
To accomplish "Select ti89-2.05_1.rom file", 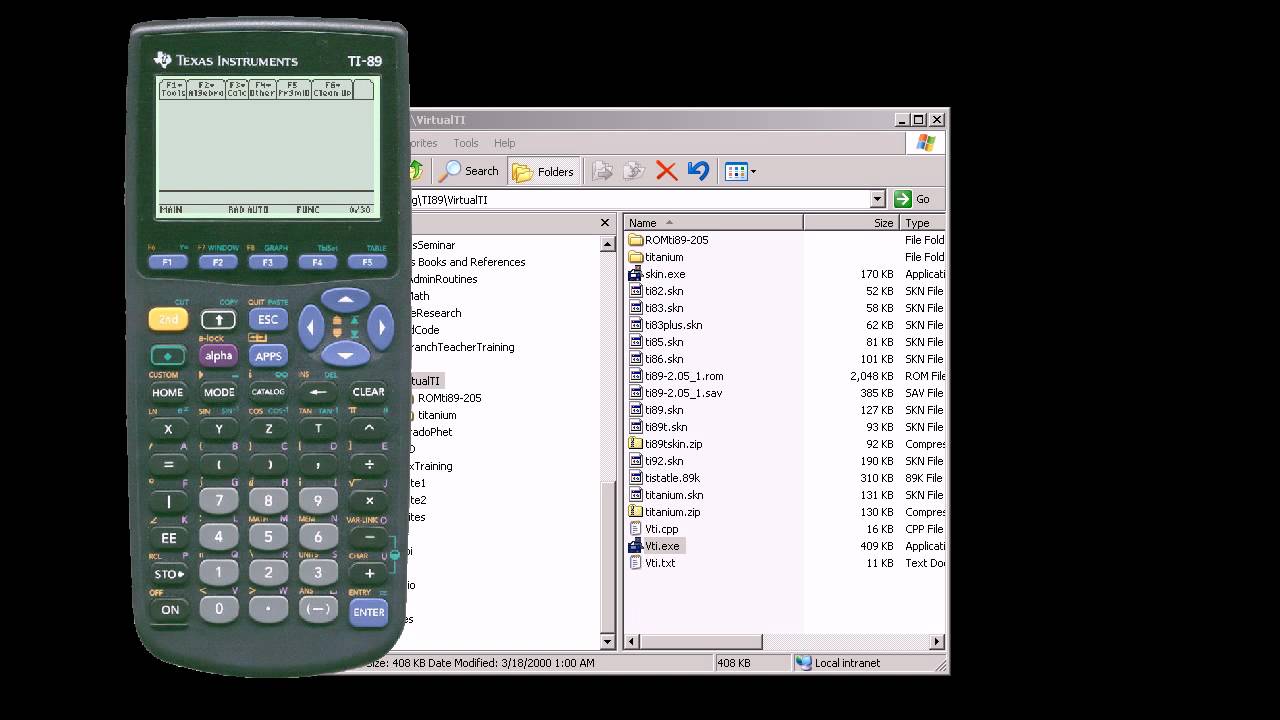I will click(676, 376).
